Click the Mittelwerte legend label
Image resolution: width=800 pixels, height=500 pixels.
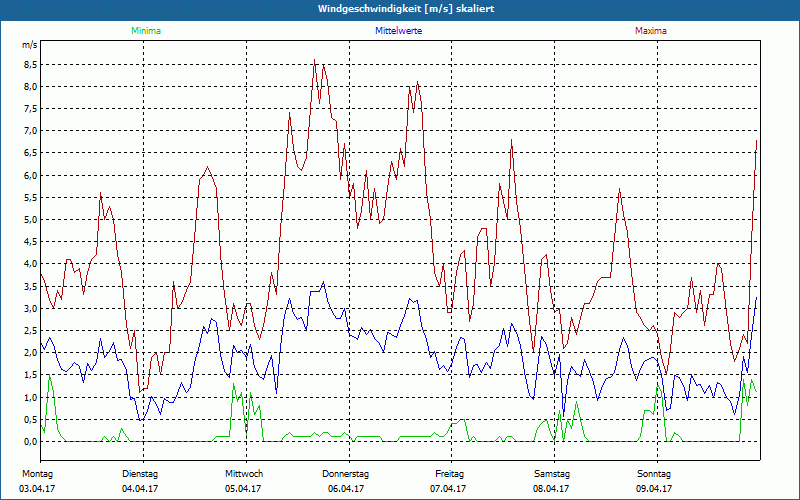tap(398, 31)
